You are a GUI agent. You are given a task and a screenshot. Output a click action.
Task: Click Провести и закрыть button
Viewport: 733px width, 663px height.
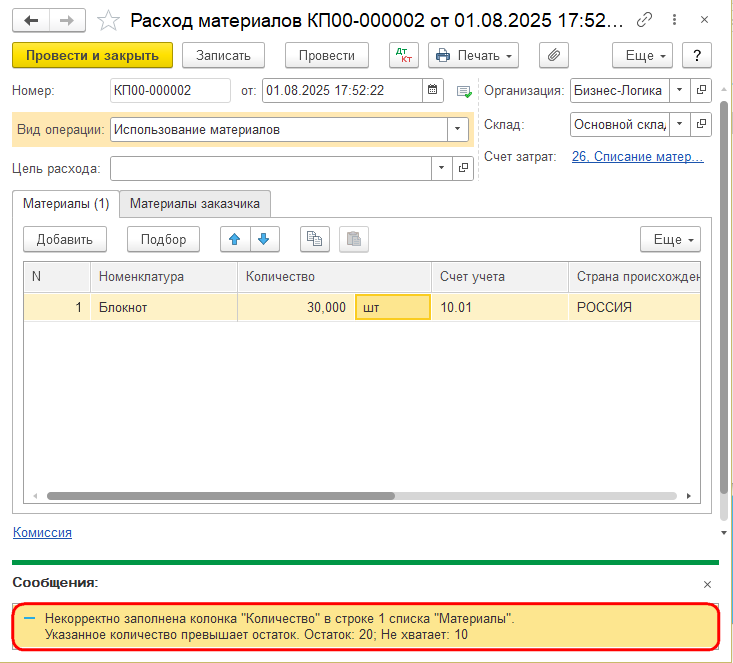(x=92, y=55)
